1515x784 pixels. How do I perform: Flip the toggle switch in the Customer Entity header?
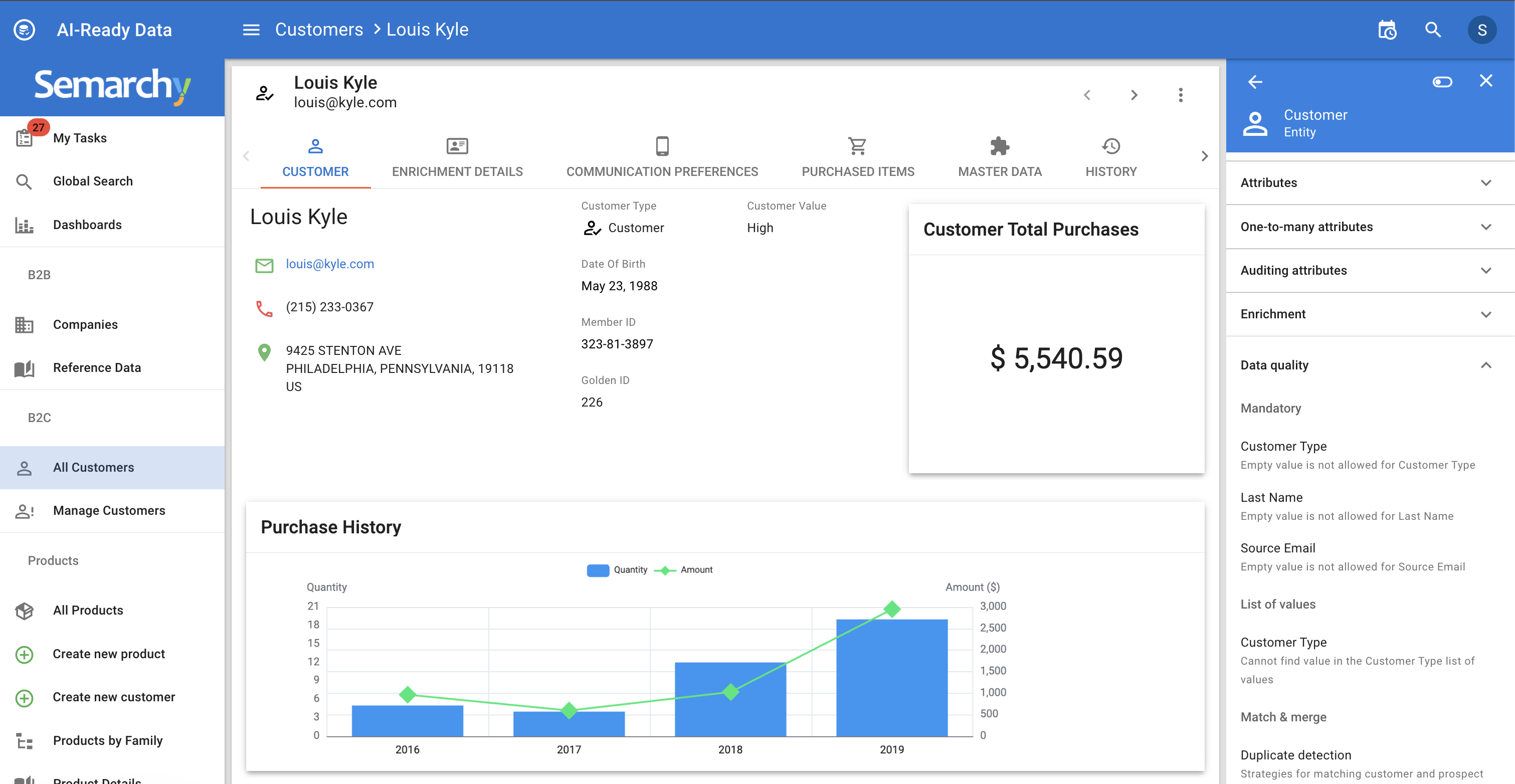click(x=1442, y=82)
